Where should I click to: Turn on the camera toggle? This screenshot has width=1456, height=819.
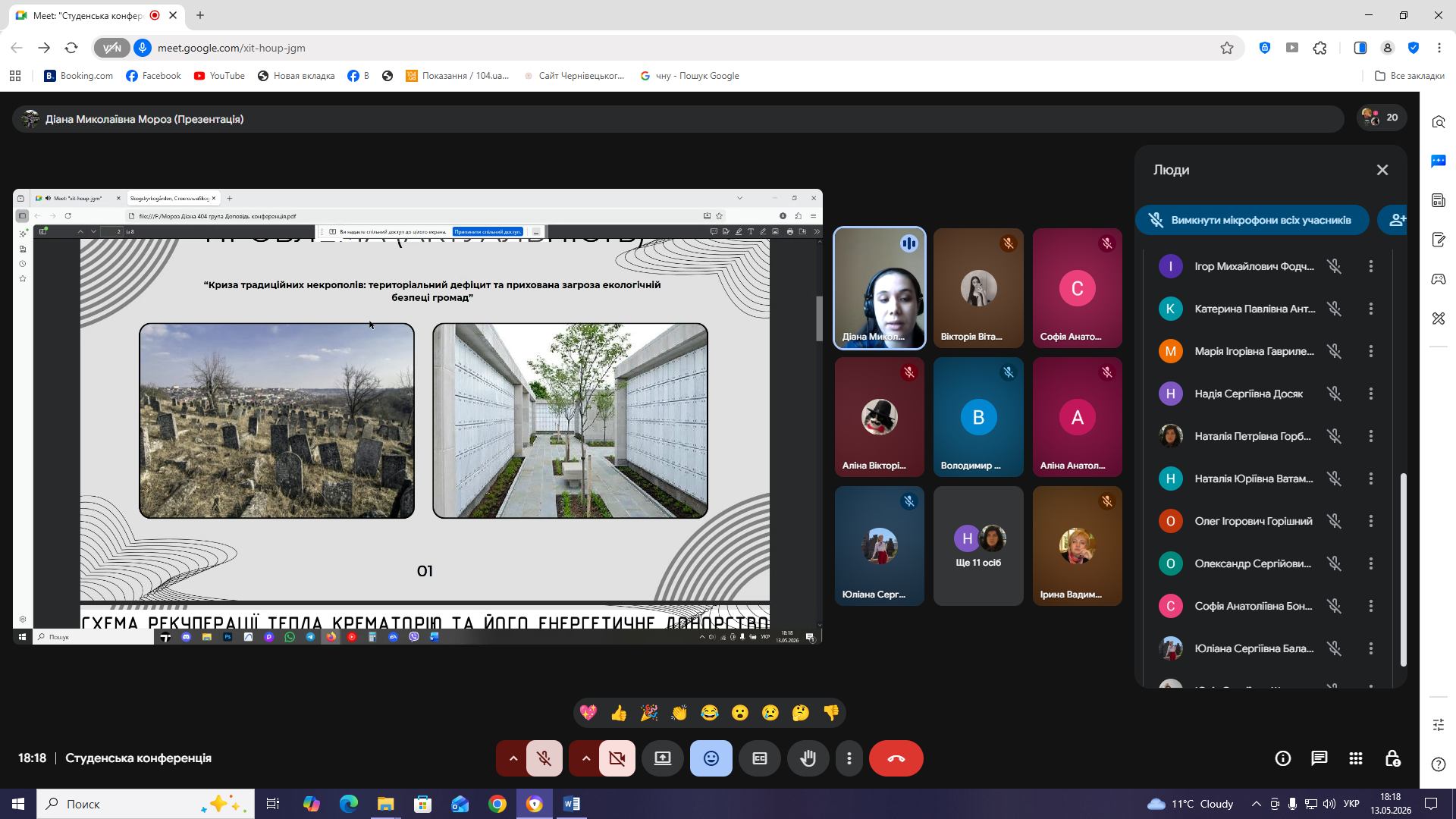[617, 758]
